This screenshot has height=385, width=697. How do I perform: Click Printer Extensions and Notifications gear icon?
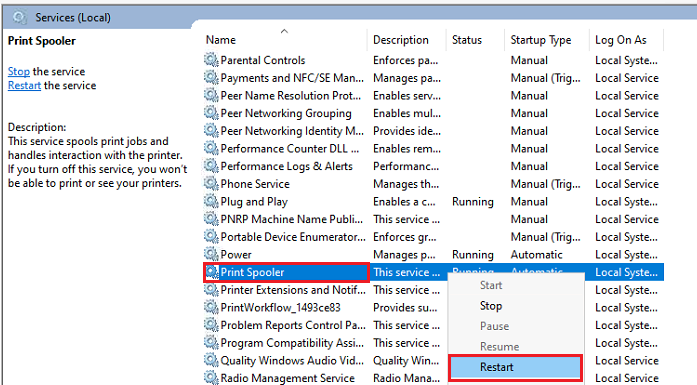pos(211,290)
